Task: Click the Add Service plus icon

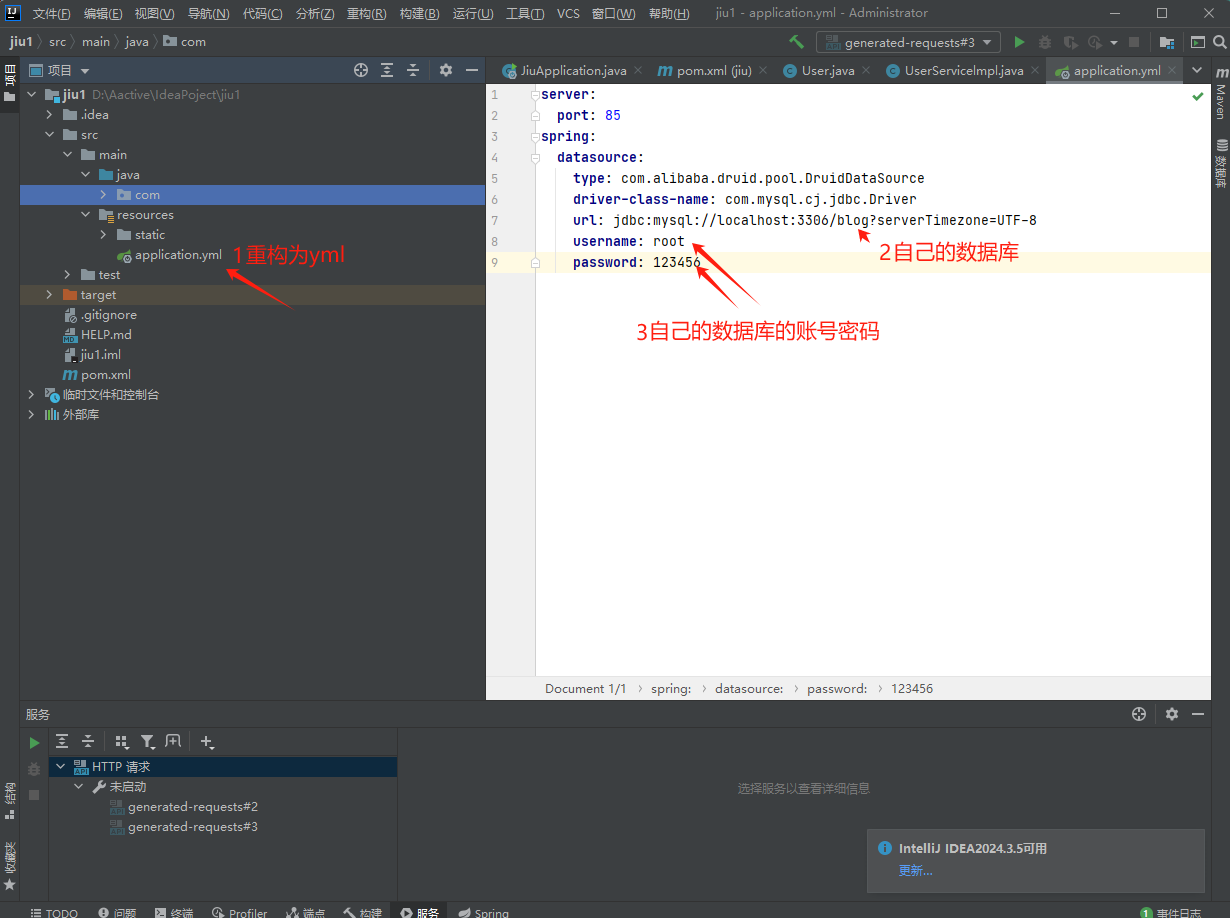Action: 207,741
